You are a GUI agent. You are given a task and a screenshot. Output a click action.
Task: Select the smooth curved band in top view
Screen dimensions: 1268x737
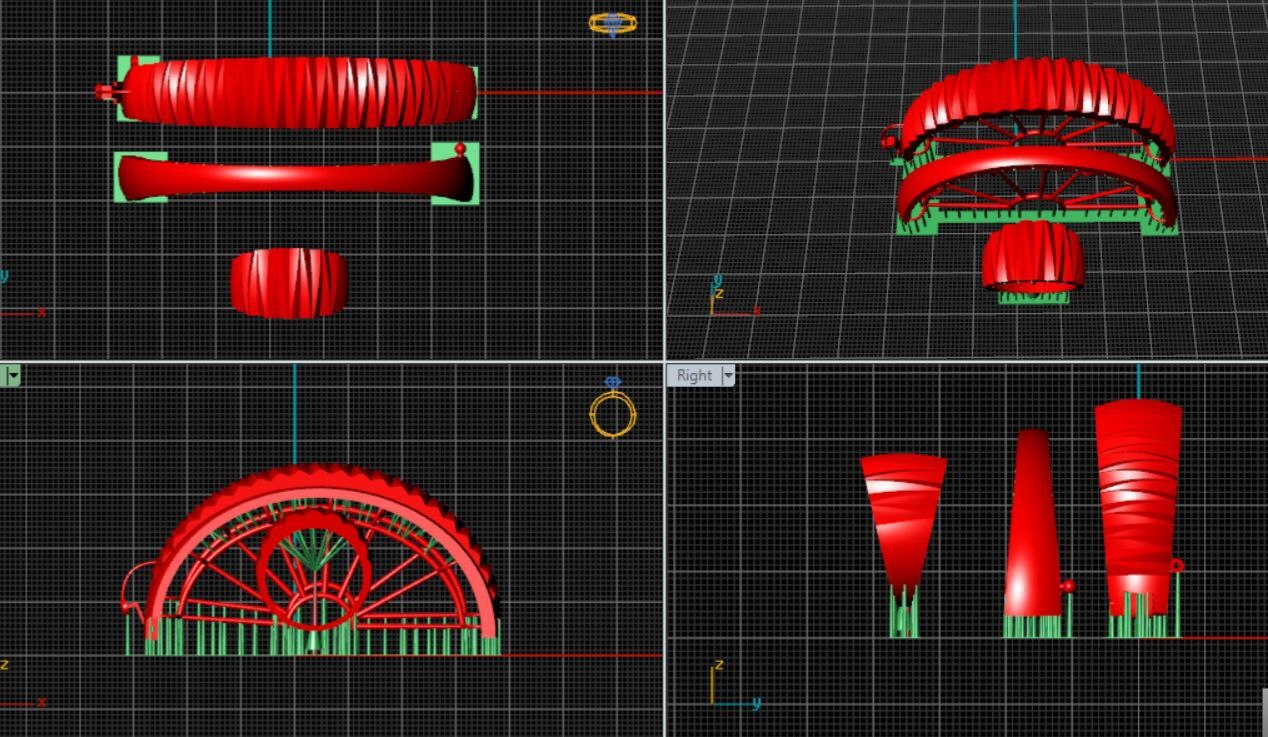290,176
